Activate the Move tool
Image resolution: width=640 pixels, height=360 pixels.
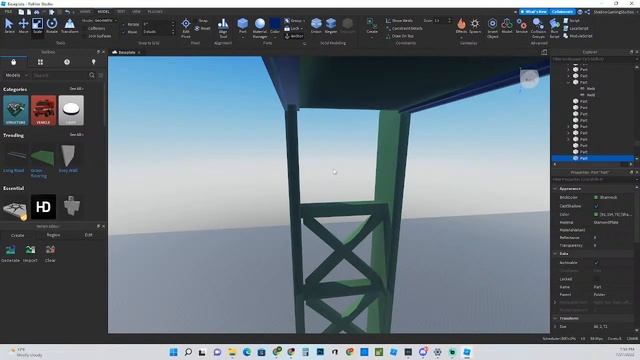point(23,26)
